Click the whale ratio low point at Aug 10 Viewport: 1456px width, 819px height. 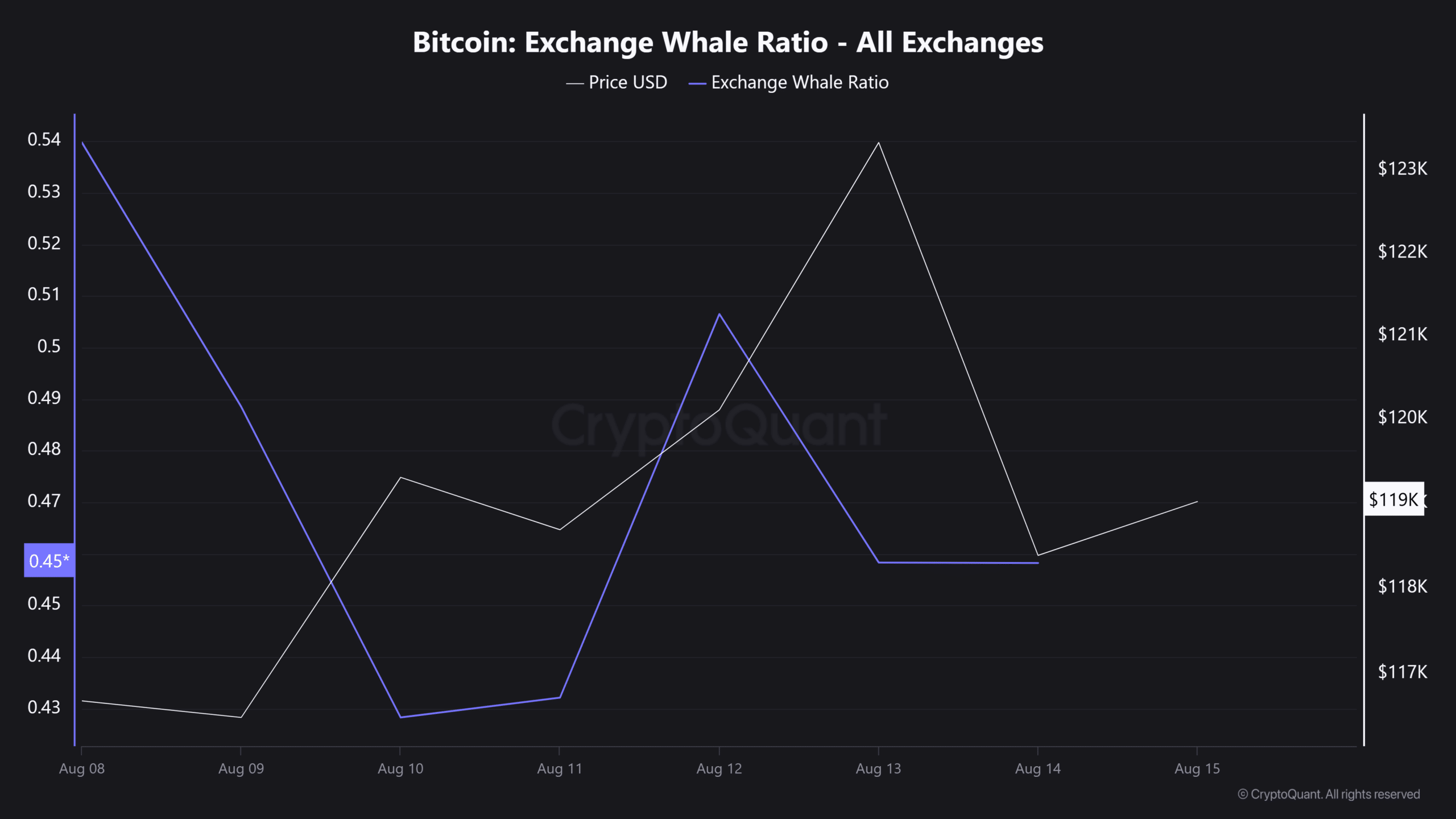point(400,717)
